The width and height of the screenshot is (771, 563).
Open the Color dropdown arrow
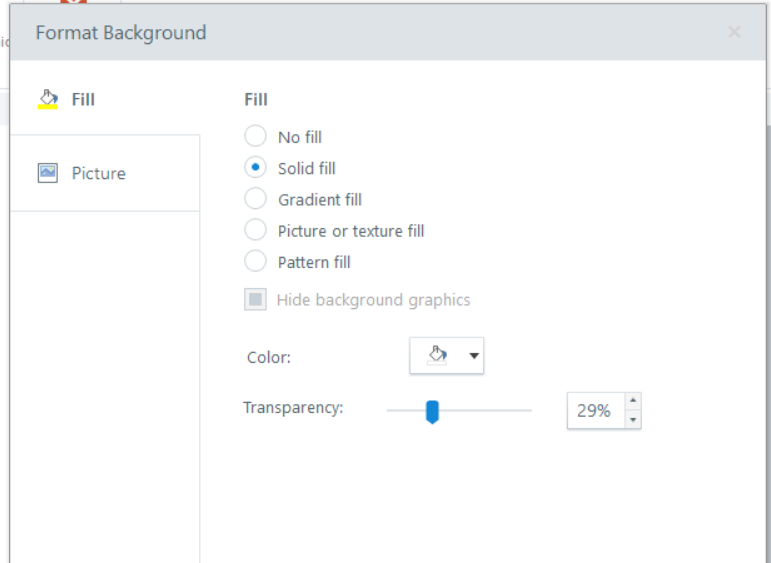click(474, 356)
